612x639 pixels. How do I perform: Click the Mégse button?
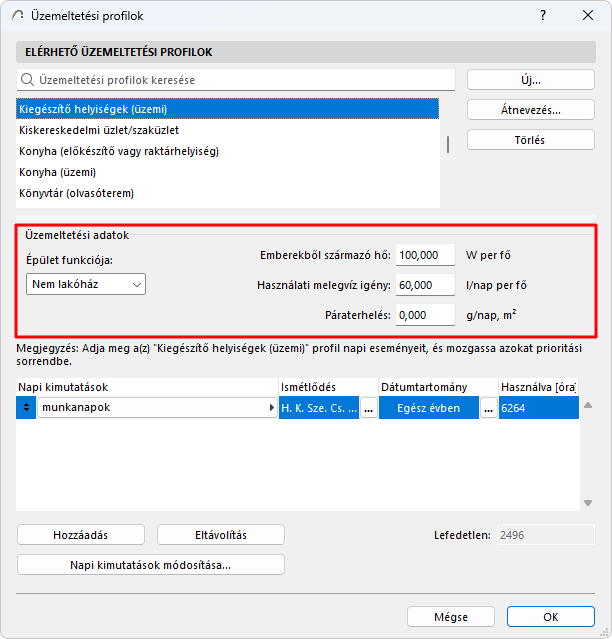[x=451, y=617]
